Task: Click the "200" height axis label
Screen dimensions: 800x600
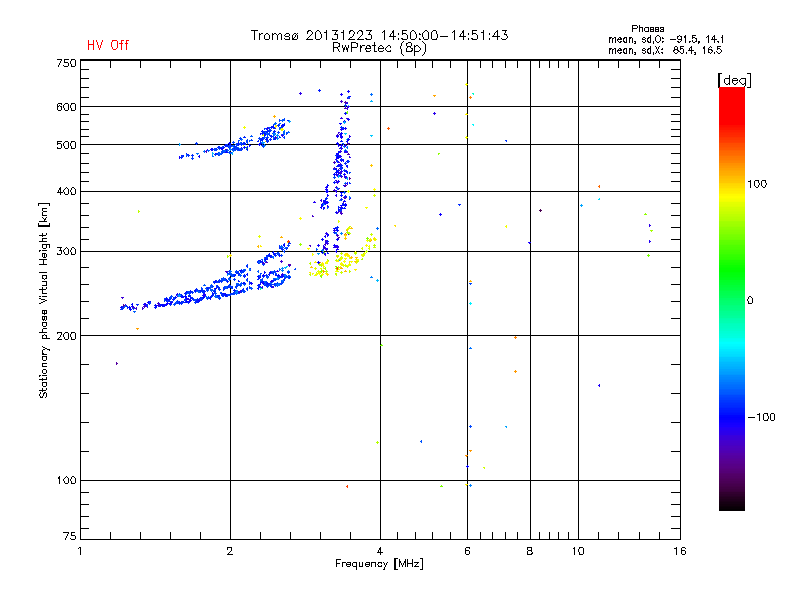Action: point(66,336)
